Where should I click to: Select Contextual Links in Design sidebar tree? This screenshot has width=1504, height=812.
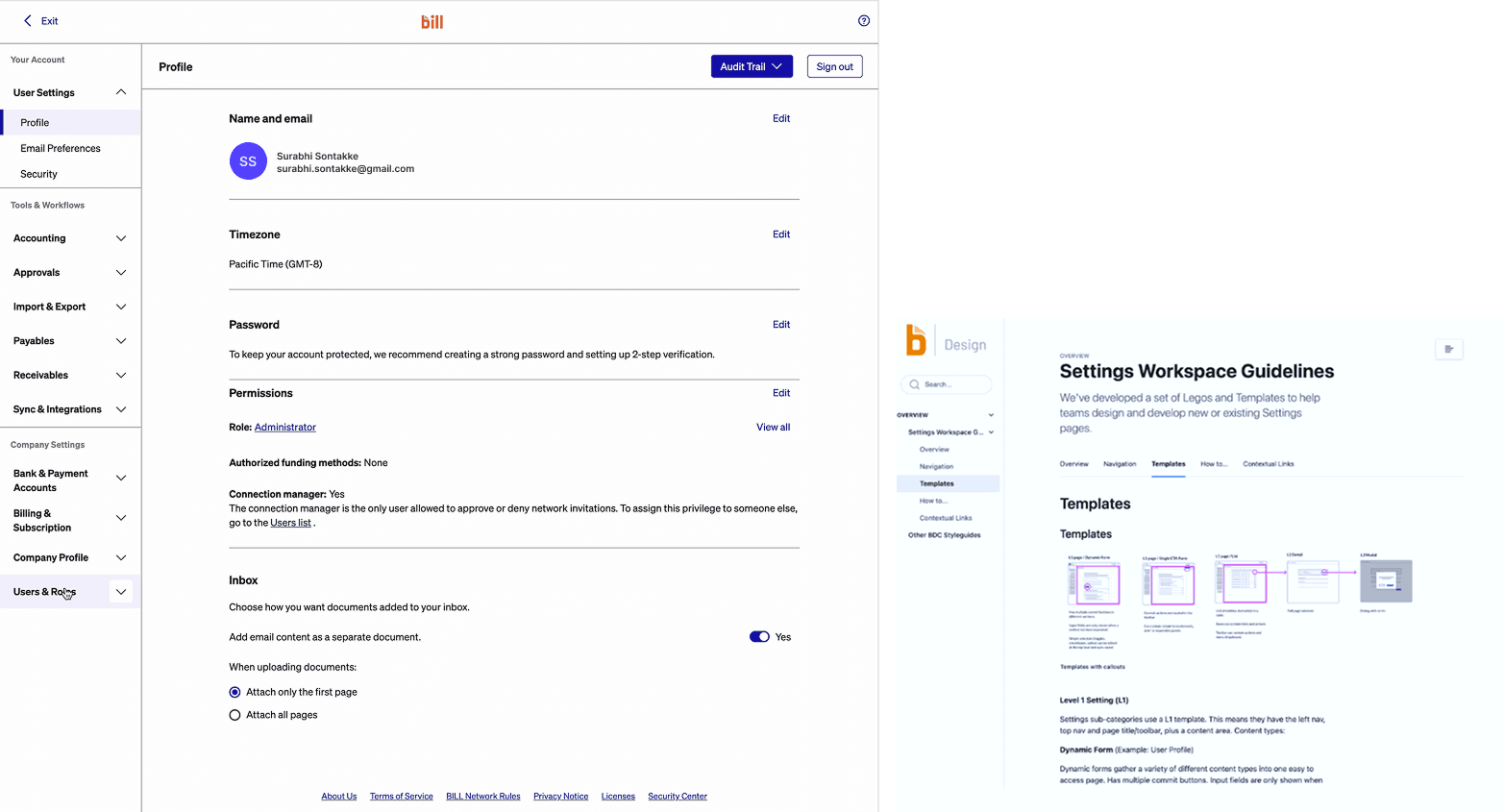pos(946,518)
